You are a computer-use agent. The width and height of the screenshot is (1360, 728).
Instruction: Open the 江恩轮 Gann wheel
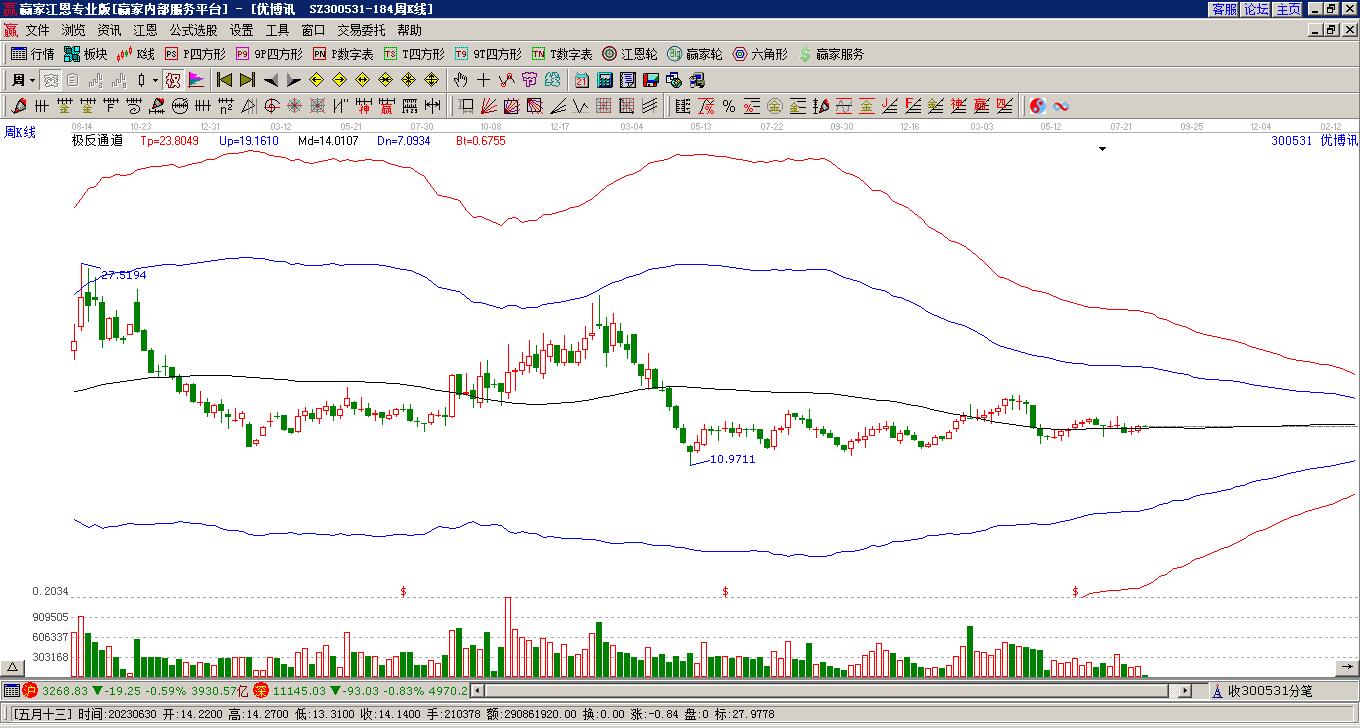pyautogui.click(x=629, y=54)
